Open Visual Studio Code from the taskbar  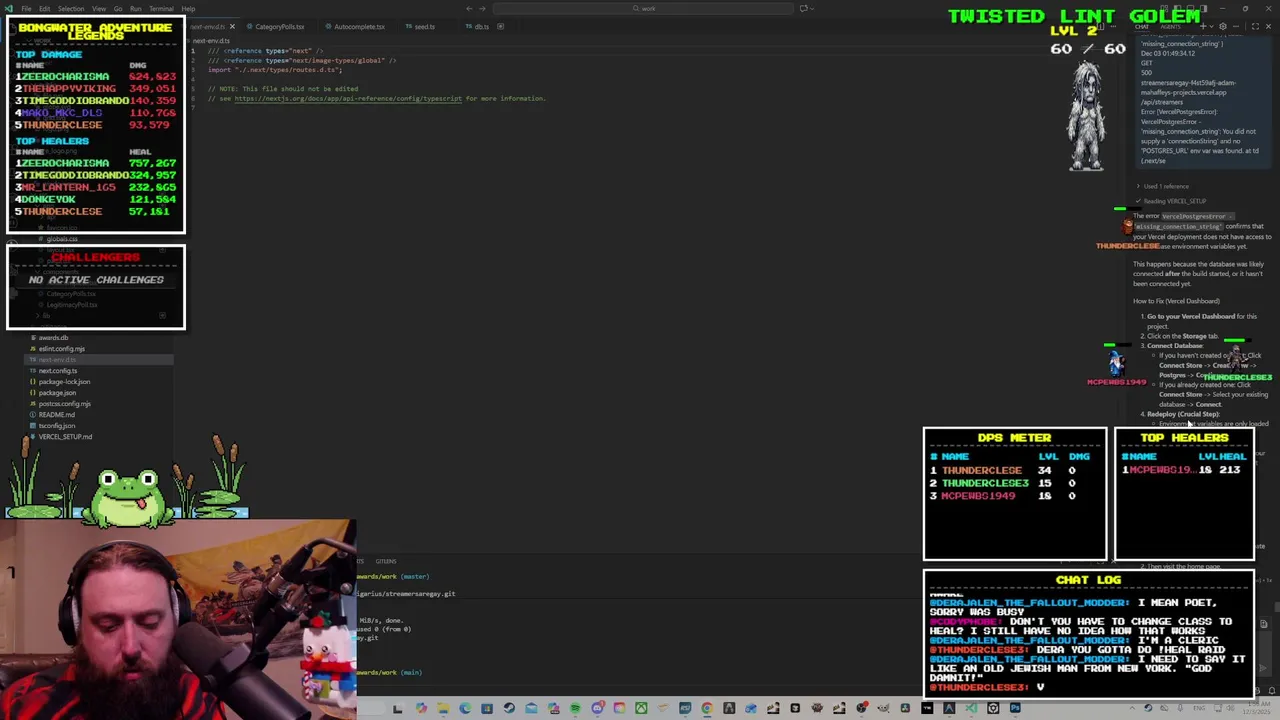(972, 709)
